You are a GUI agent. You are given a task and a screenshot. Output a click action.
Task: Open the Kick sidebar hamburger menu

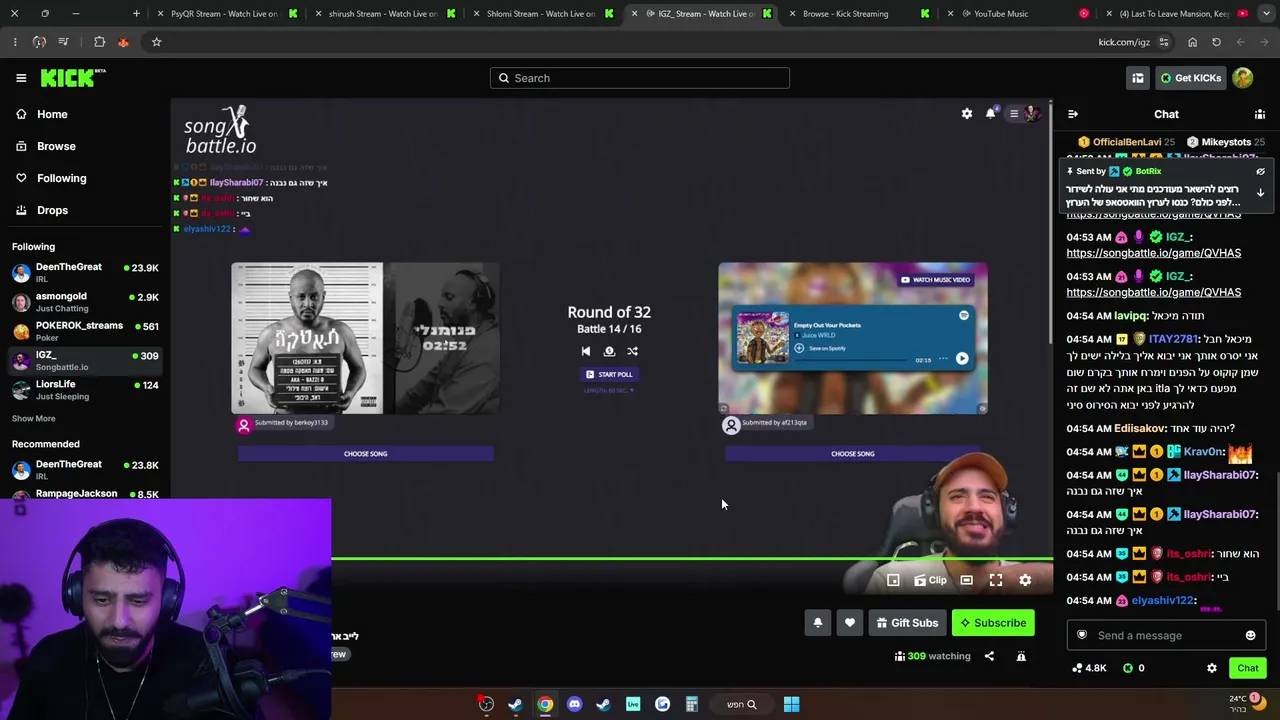21,78
